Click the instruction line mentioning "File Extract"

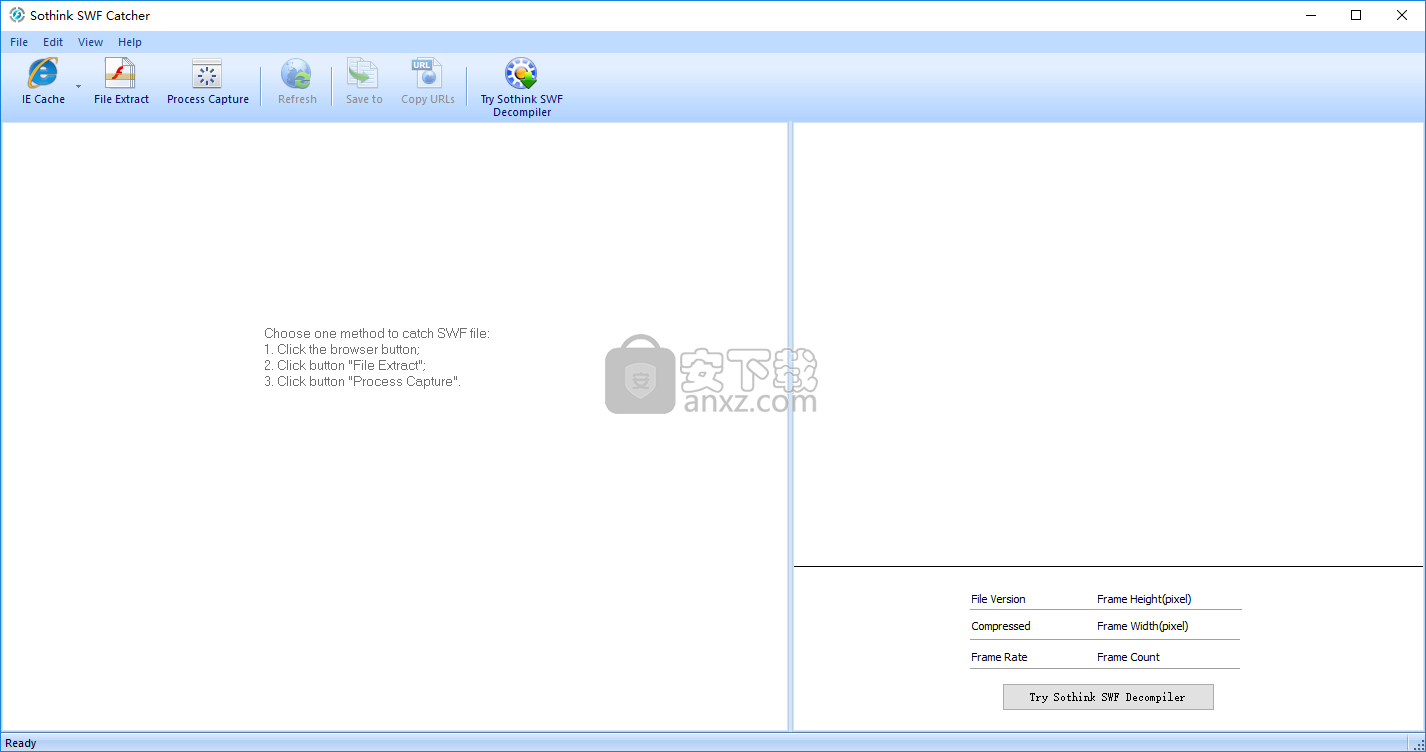pyautogui.click(x=345, y=365)
